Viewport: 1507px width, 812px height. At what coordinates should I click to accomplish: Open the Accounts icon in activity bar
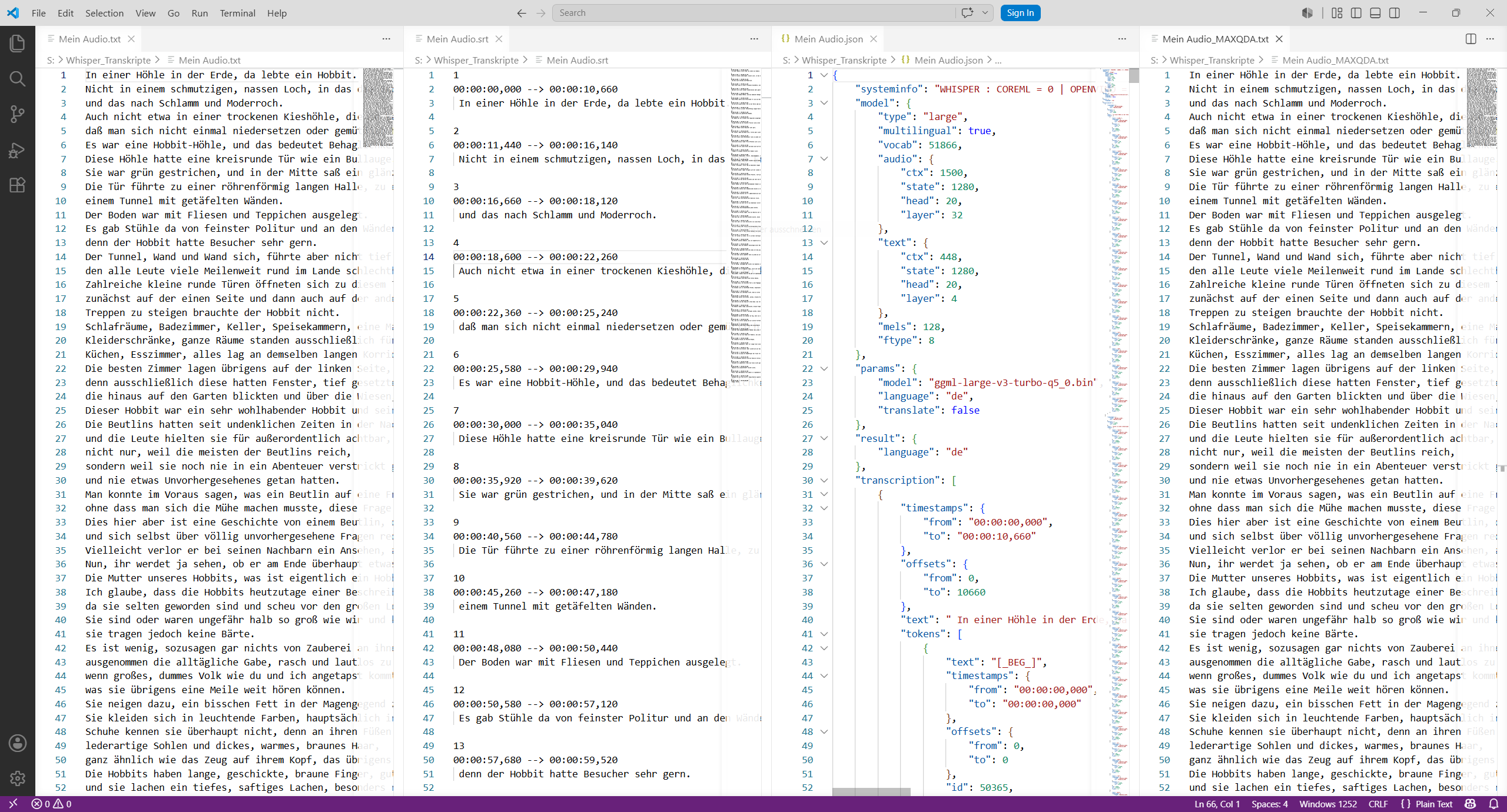click(x=18, y=743)
